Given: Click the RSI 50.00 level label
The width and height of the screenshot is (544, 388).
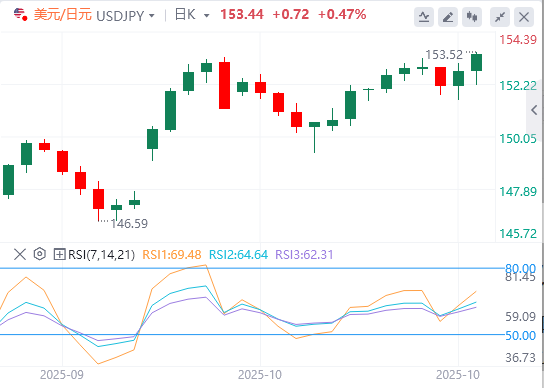Looking at the screenshot, I should tap(520, 336).
